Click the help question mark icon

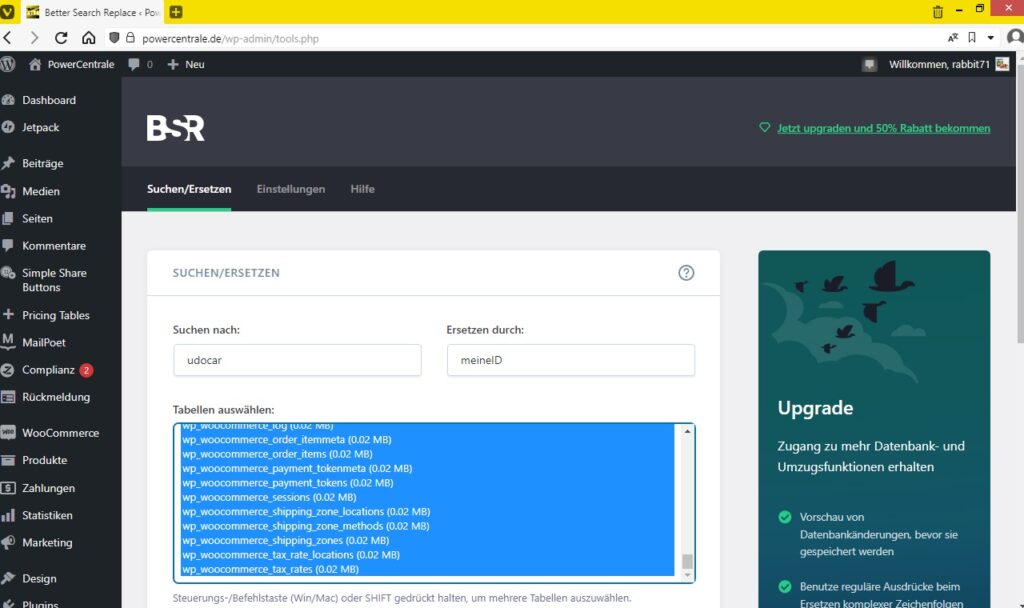[x=686, y=273]
